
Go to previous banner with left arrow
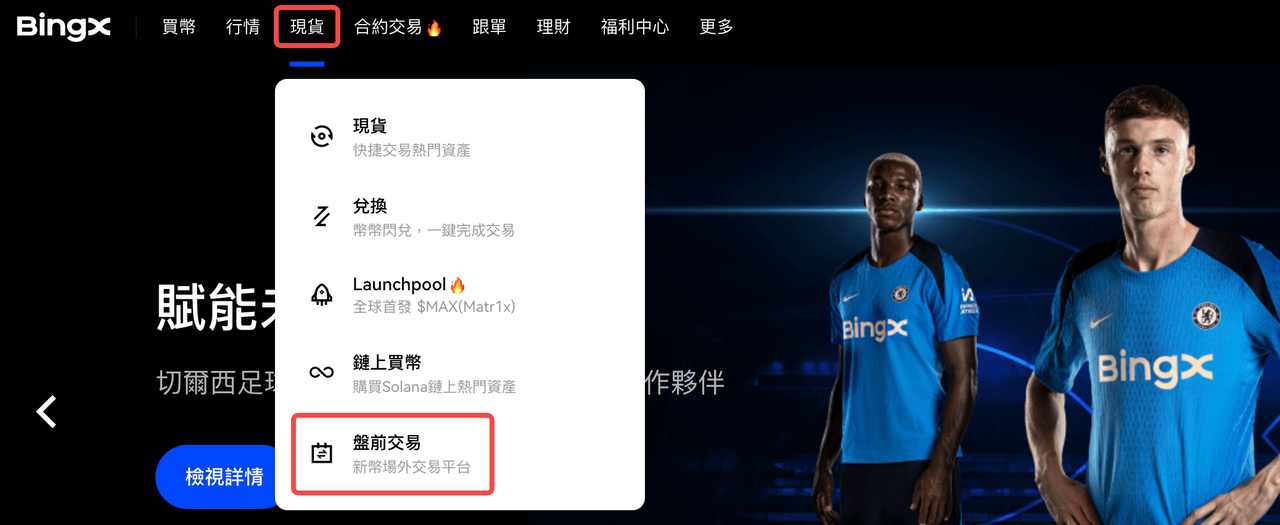(46, 411)
